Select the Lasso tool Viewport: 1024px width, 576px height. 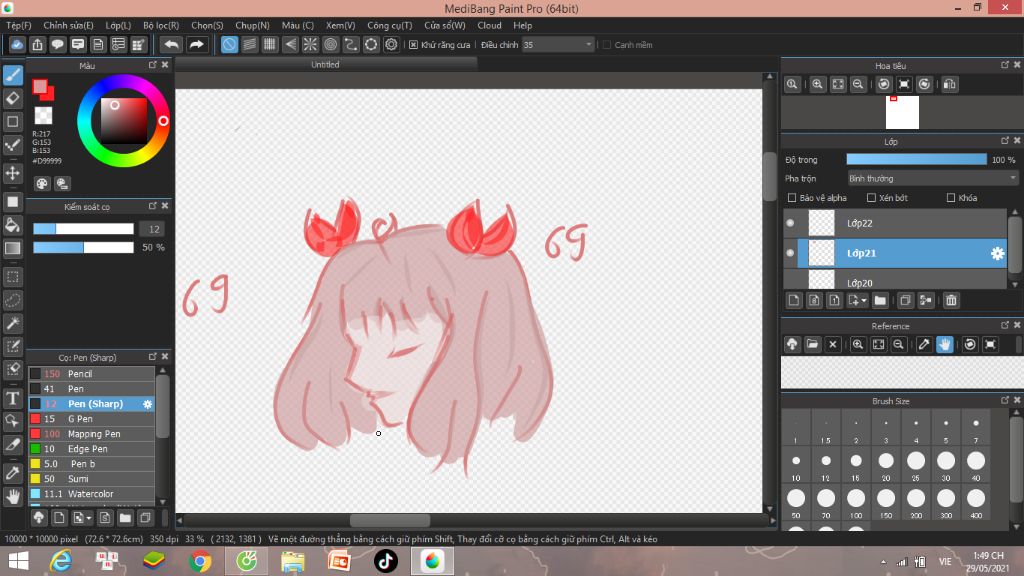[x=12, y=300]
